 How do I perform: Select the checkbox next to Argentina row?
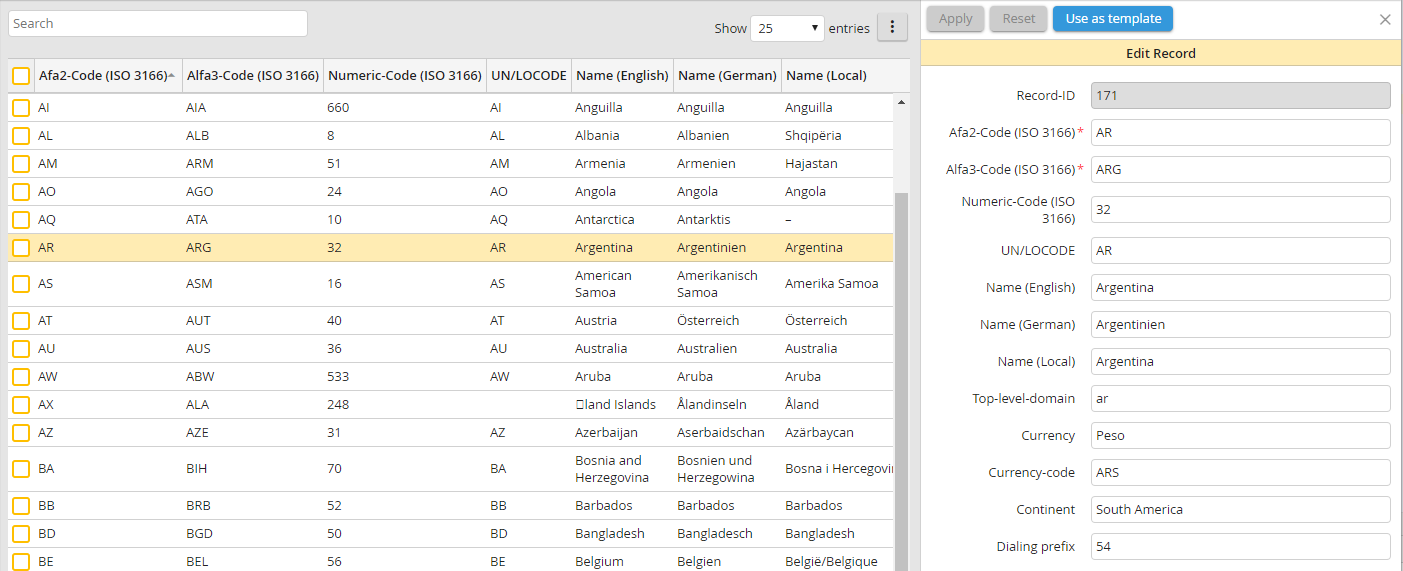(x=21, y=248)
